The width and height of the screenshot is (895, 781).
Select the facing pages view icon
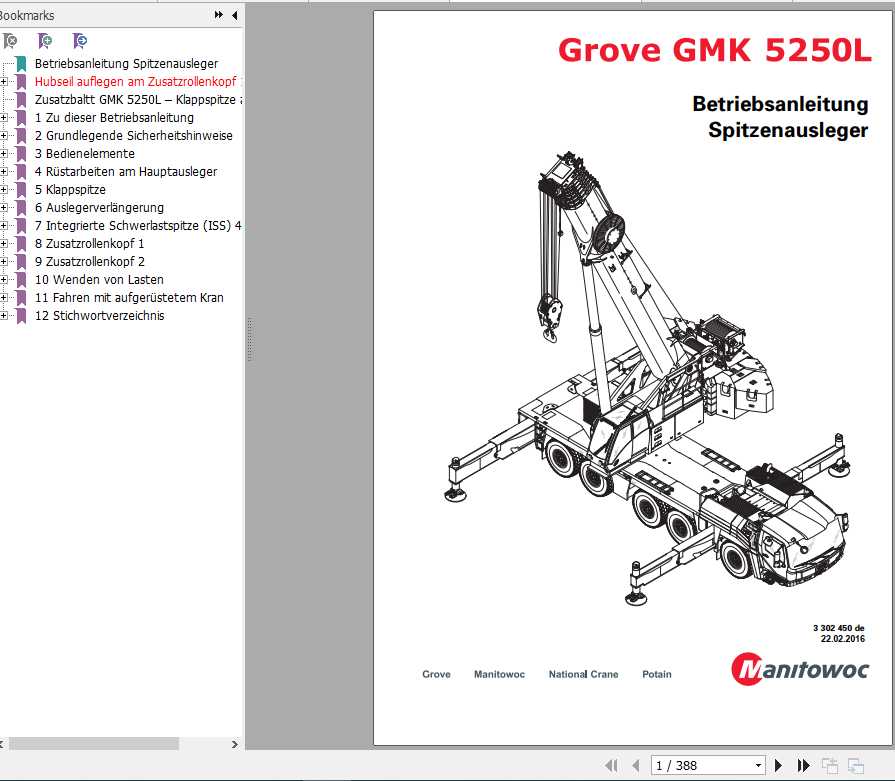click(858, 766)
